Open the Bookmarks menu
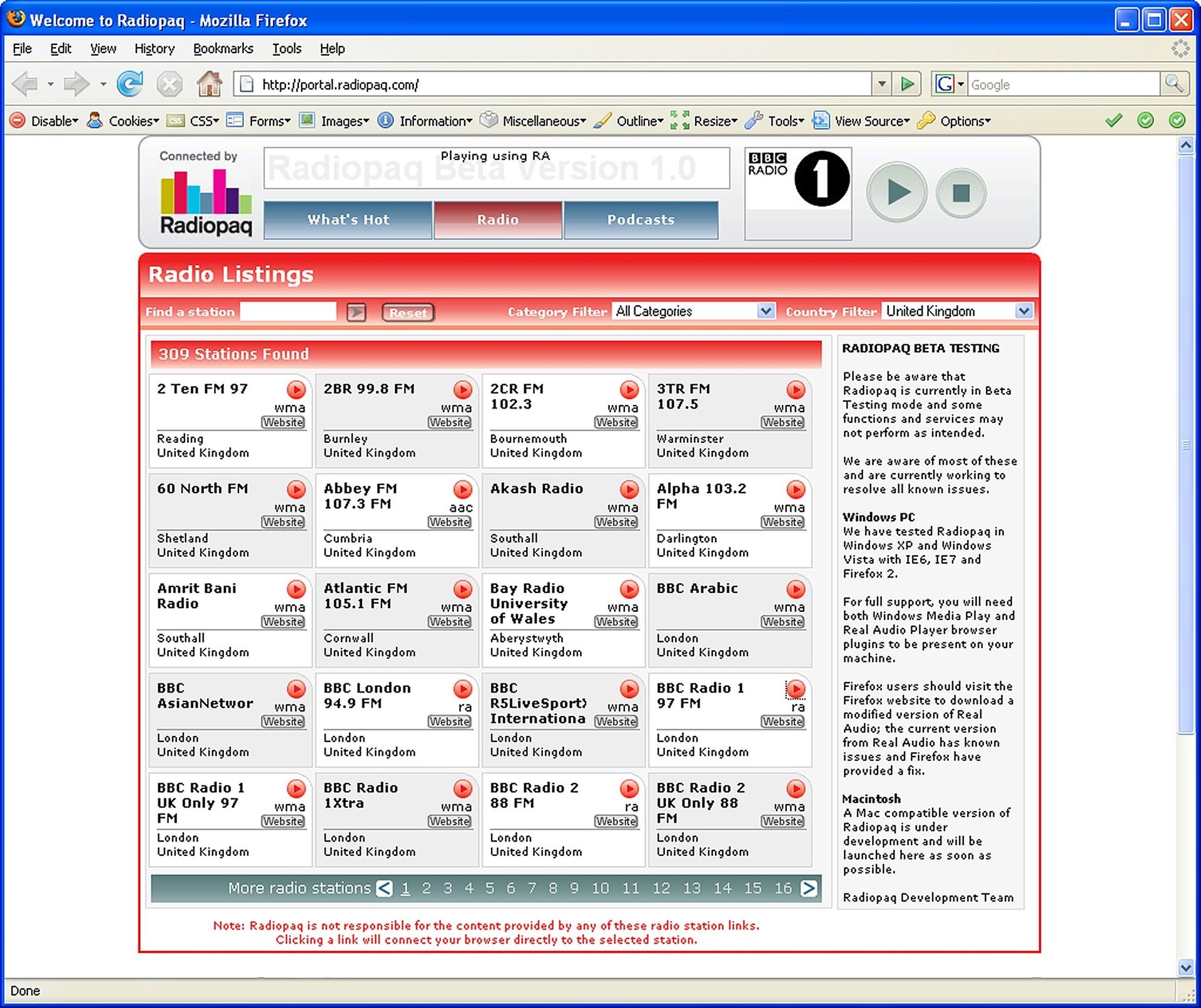The height and width of the screenshot is (1008, 1201). coord(223,48)
